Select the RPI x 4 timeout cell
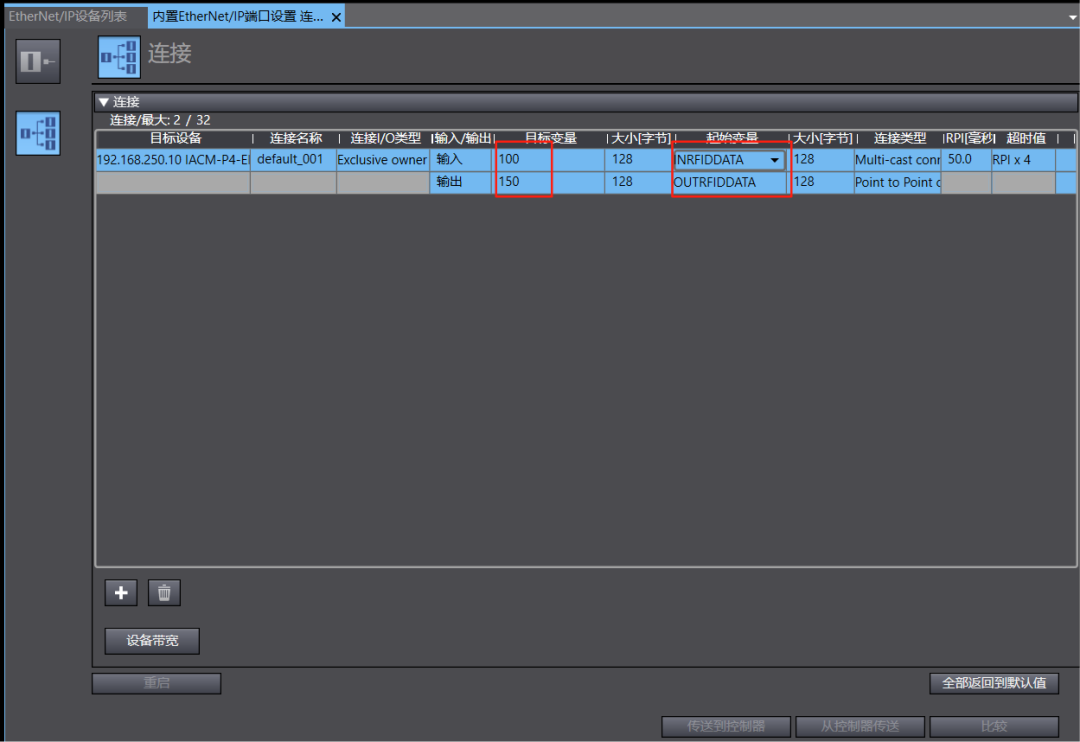The height and width of the screenshot is (742, 1080). click(x=1022, y=160)
